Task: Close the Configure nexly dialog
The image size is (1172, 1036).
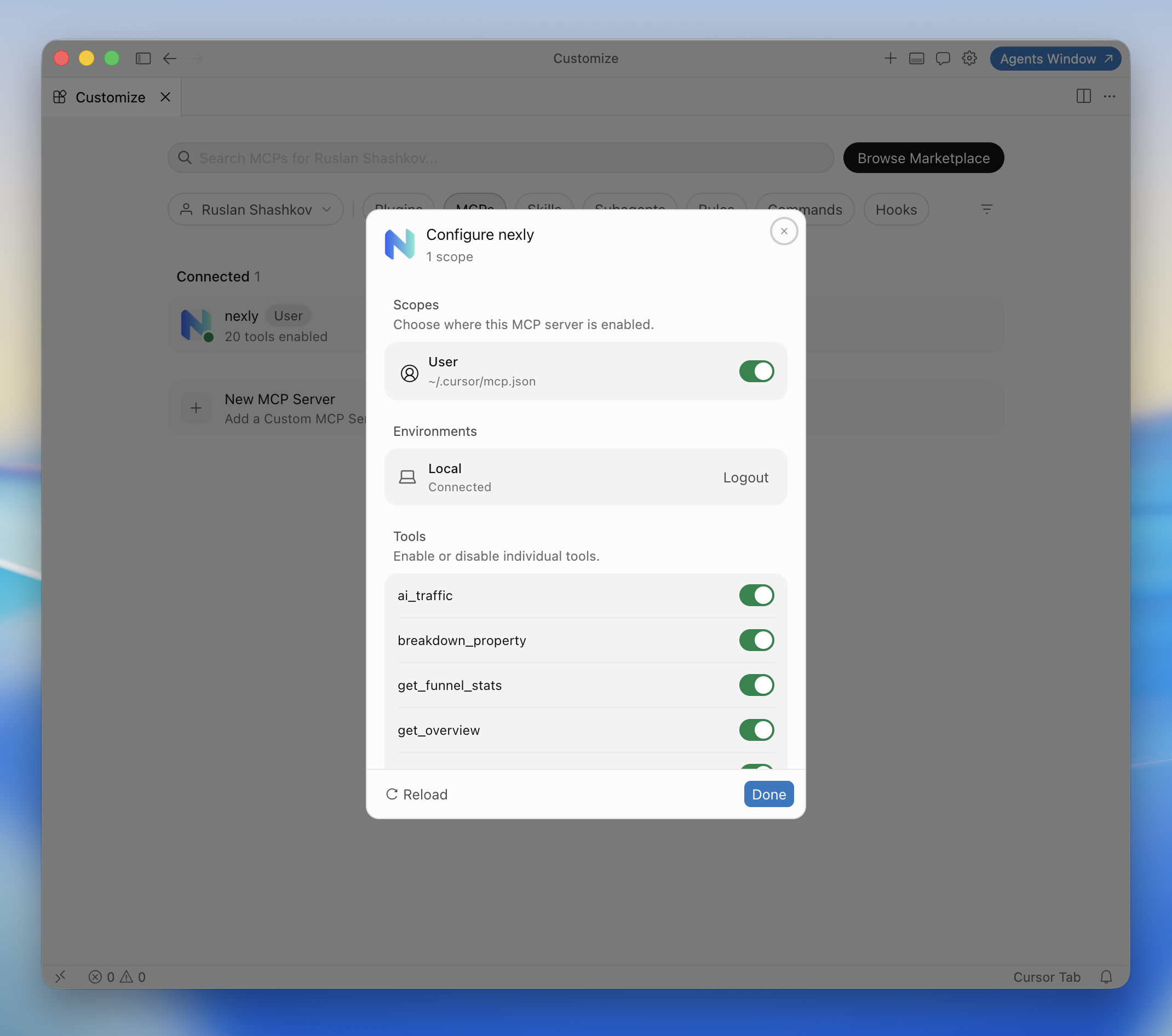Action: [784, 231]
